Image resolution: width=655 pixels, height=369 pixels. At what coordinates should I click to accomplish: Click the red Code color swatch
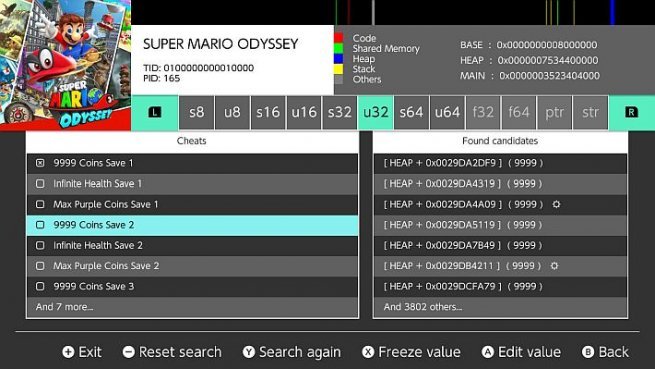pos(338,38)
